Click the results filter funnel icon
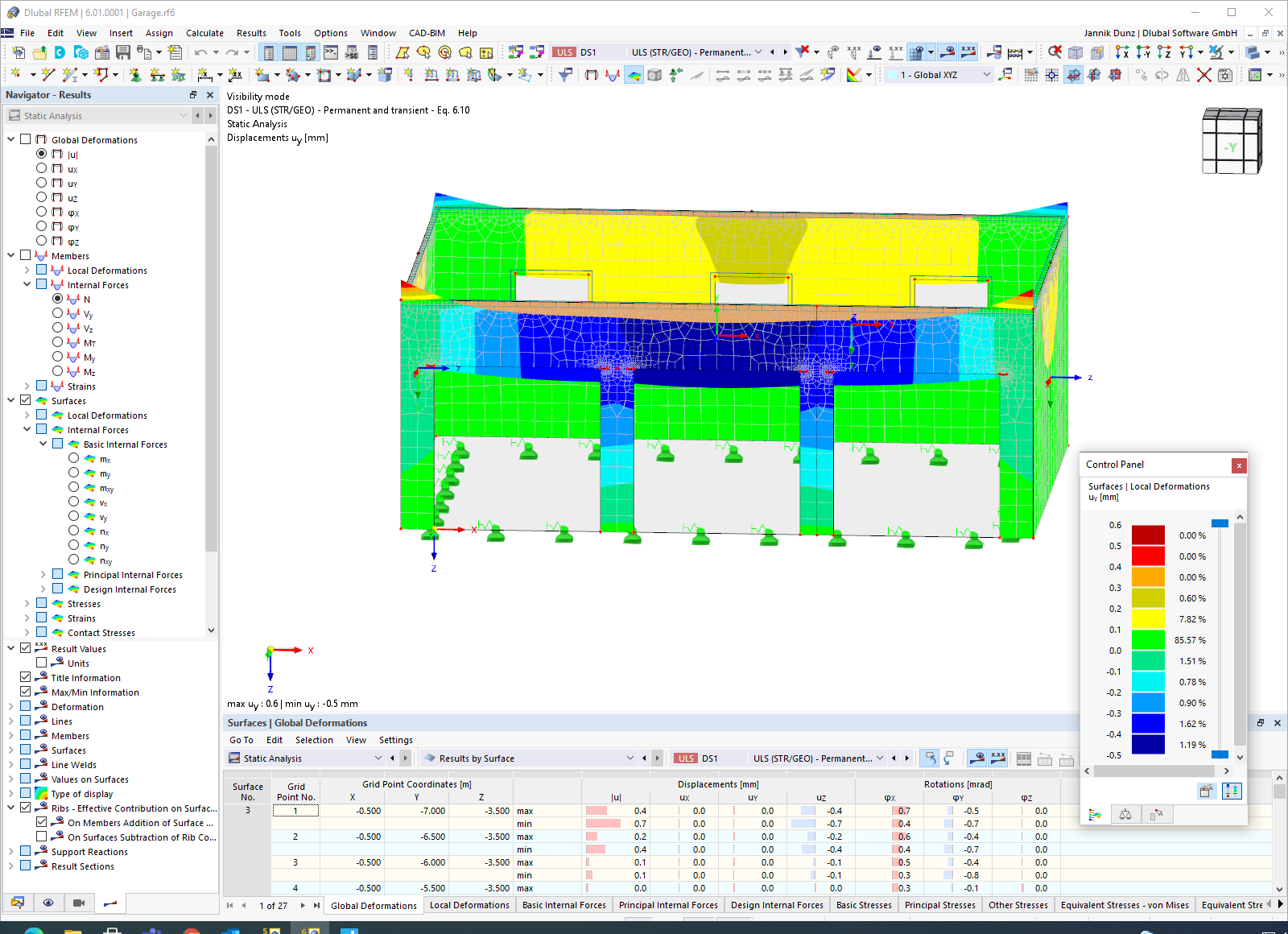The image size is (1288, 934). [x=566, y=75]
